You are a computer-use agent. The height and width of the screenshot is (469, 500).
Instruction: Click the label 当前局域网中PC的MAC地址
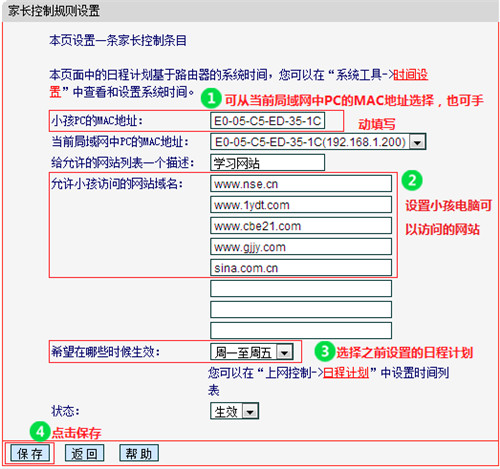[x=120, y=142]
